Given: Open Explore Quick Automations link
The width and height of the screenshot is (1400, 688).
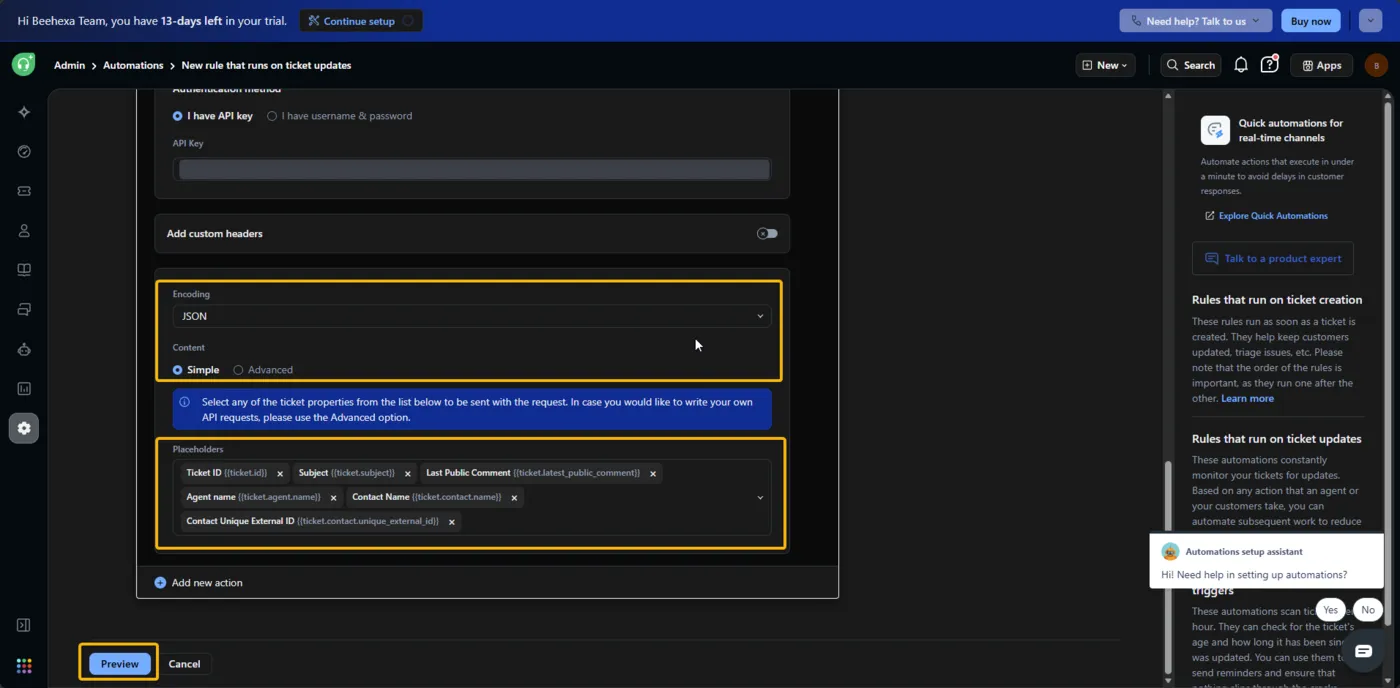Looking at the screenshot, I should [x=1266, y=216].
